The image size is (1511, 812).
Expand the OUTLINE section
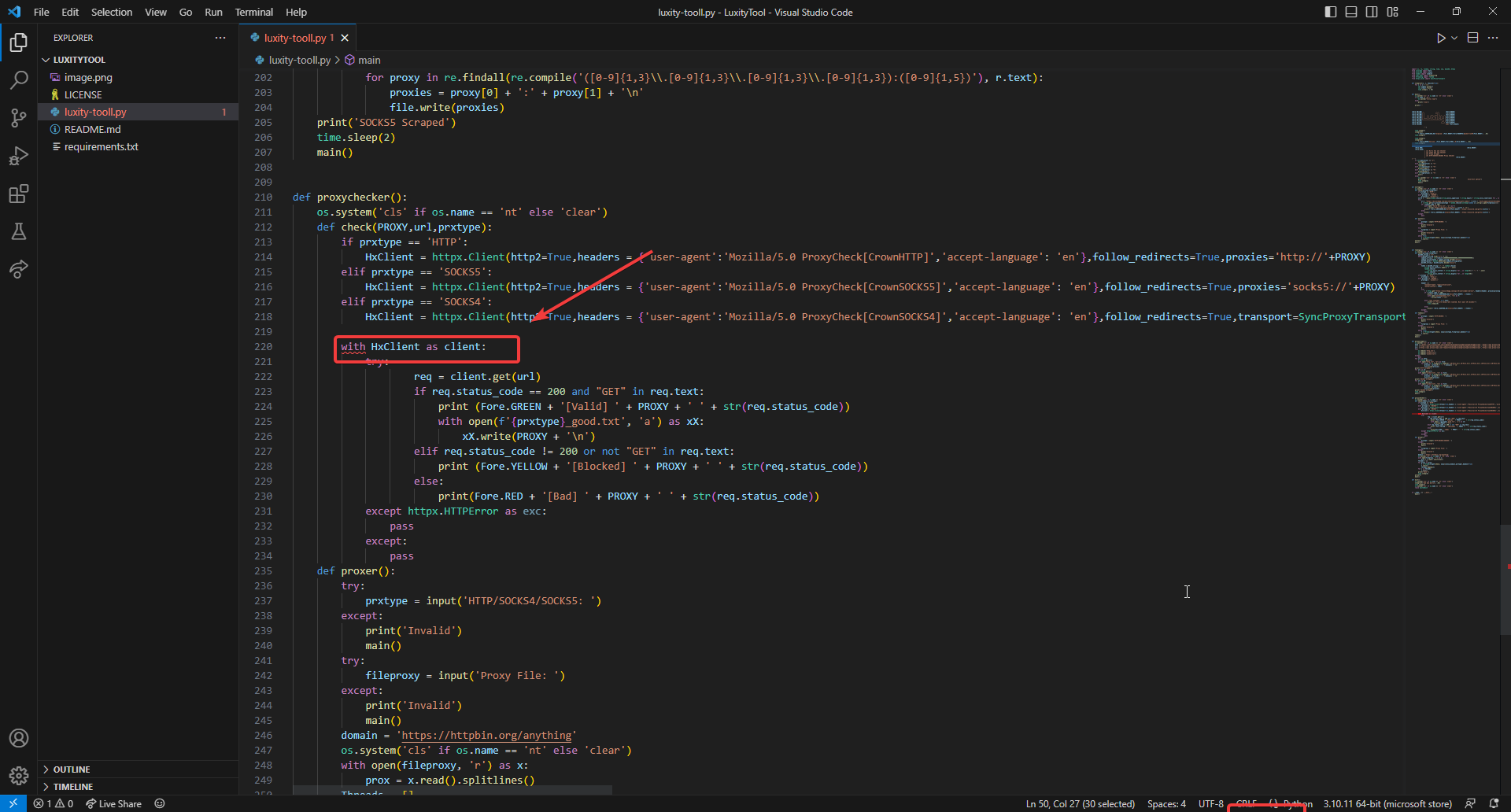coord(72,770)
